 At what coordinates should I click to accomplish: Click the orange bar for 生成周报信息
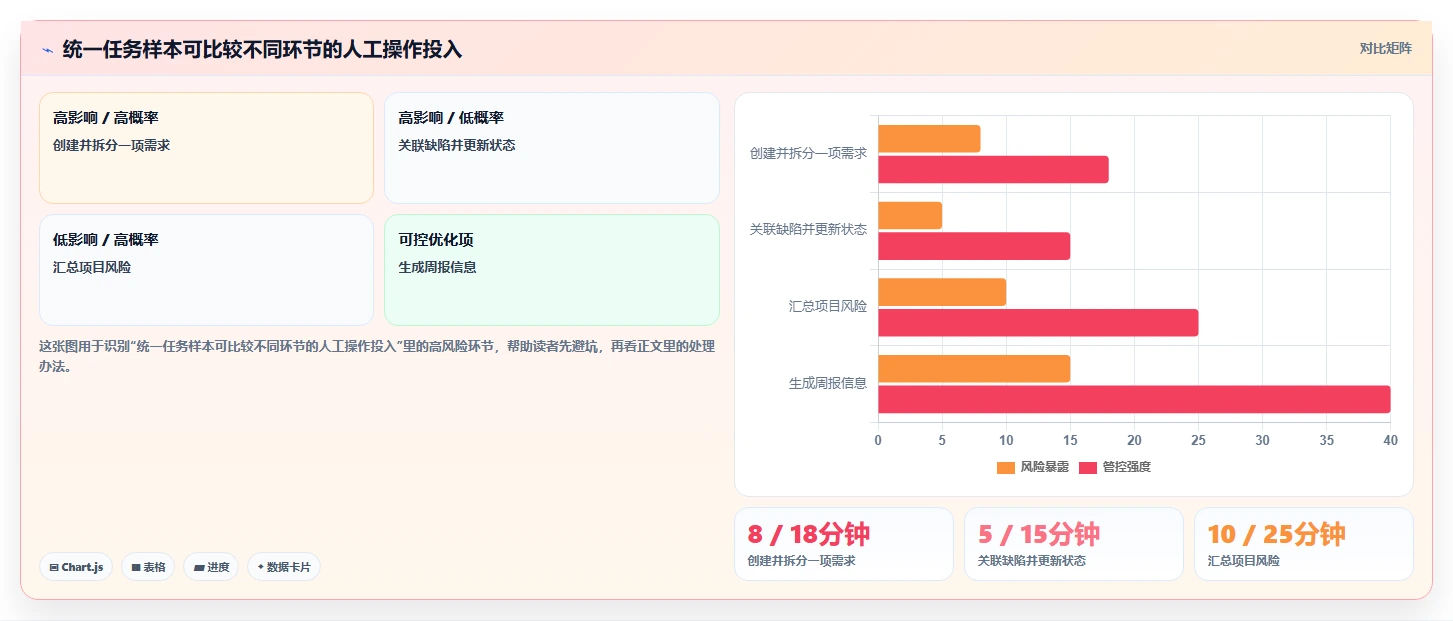coord(974,368)
